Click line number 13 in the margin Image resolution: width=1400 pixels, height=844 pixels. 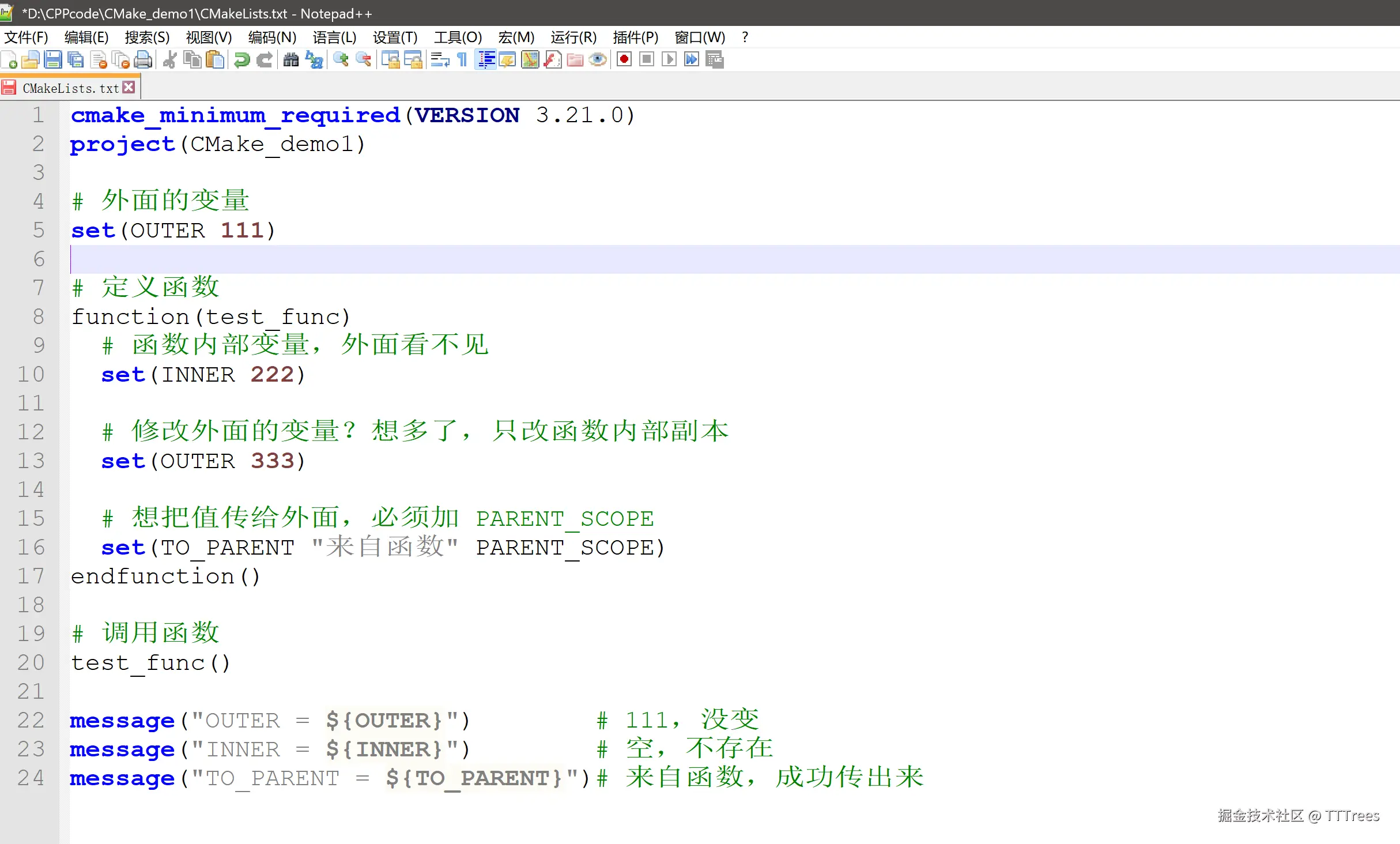31,461
